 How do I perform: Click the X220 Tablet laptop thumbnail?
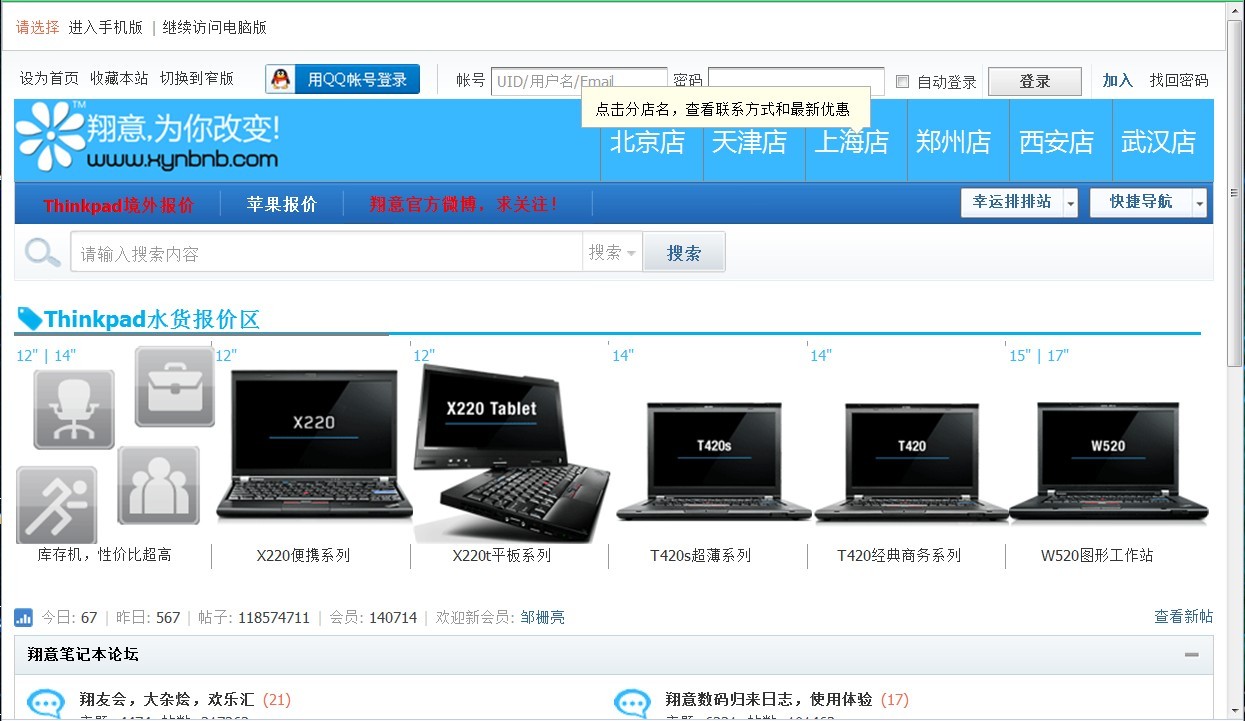click(x=512, y=452)
